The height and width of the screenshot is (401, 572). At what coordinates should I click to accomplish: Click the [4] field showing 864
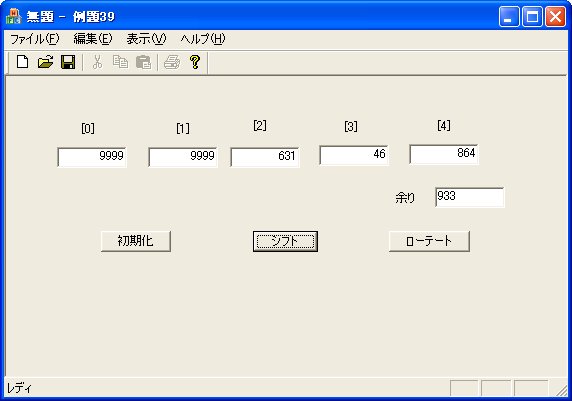point(444,154)
